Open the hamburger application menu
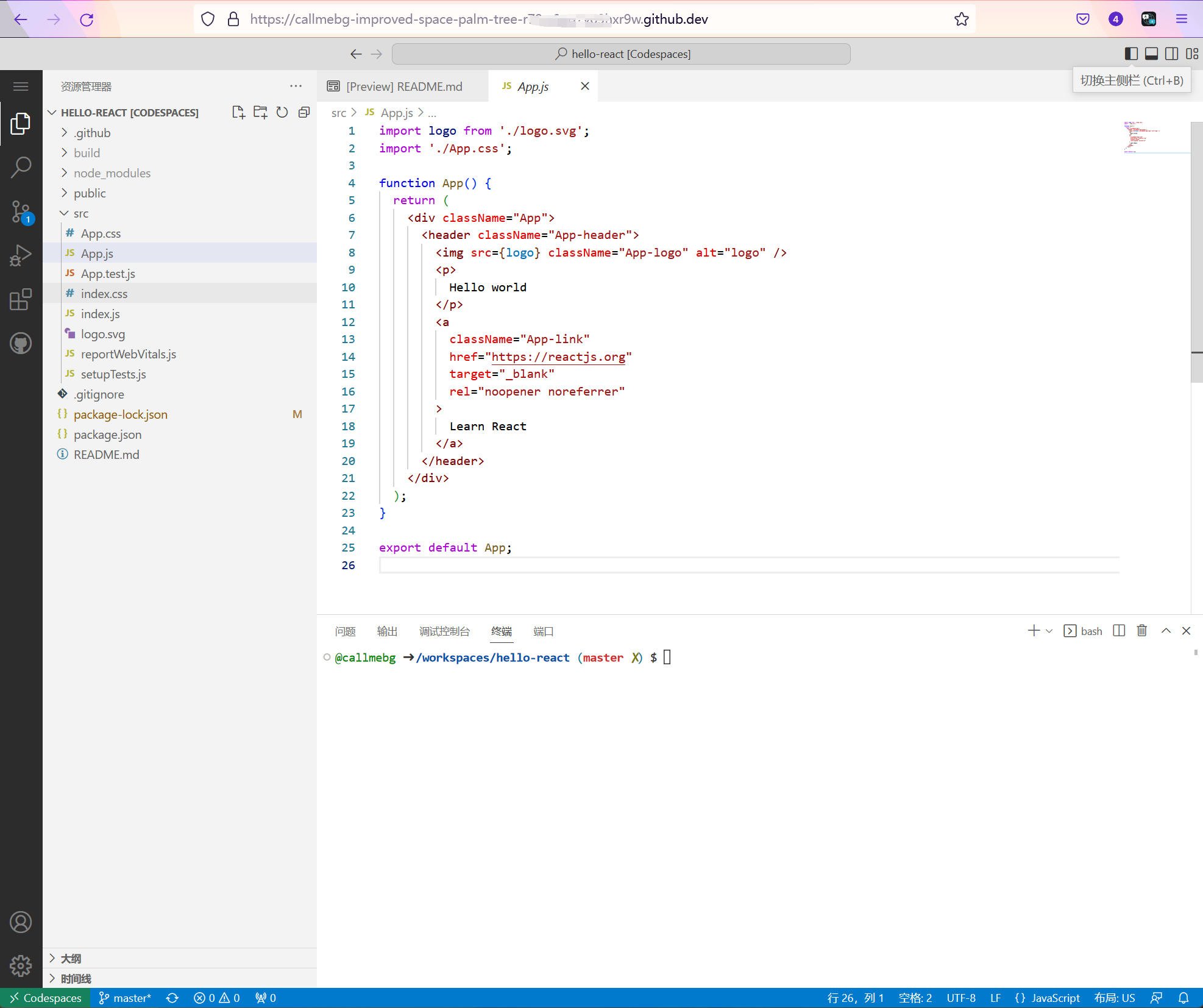The image size is (1203, 1008). click(x=21, y=87)
